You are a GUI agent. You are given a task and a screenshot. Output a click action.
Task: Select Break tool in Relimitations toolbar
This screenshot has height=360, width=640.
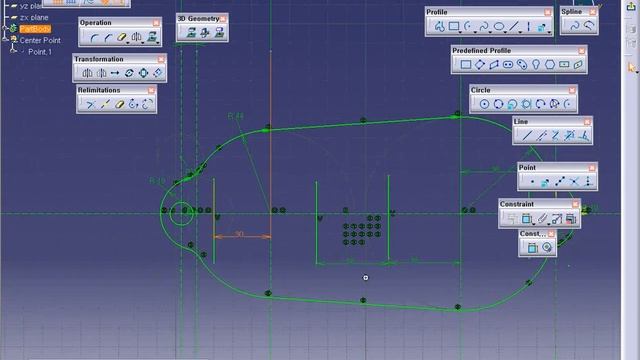105,104
